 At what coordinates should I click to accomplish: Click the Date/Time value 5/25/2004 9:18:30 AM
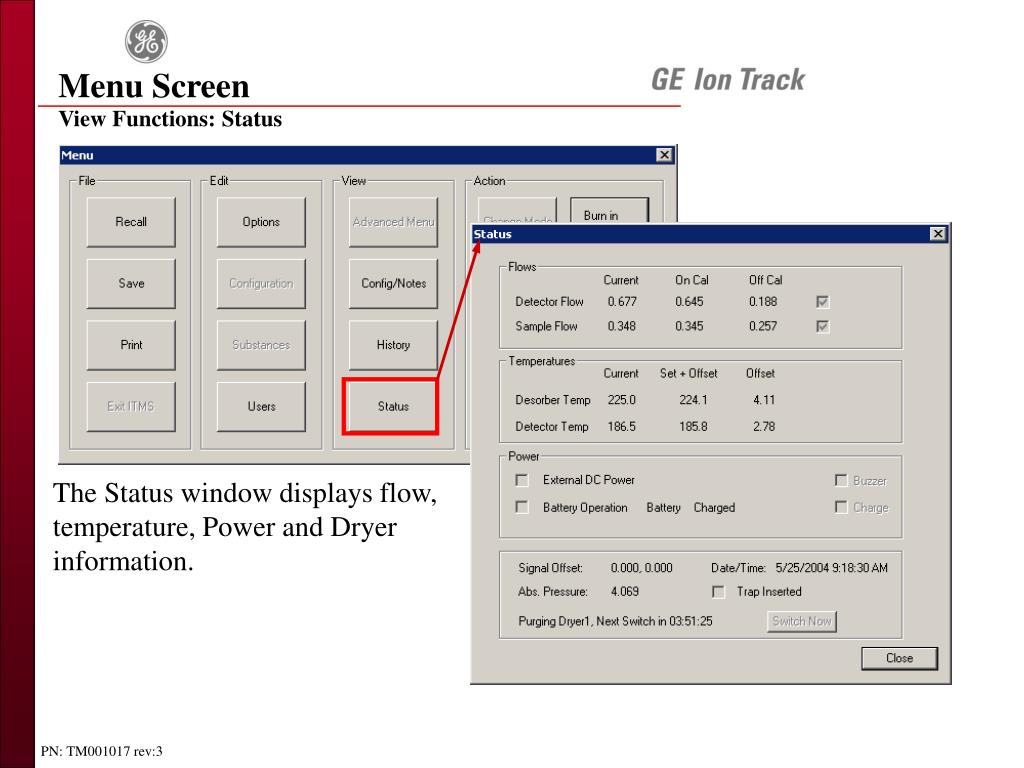(831, 568)
